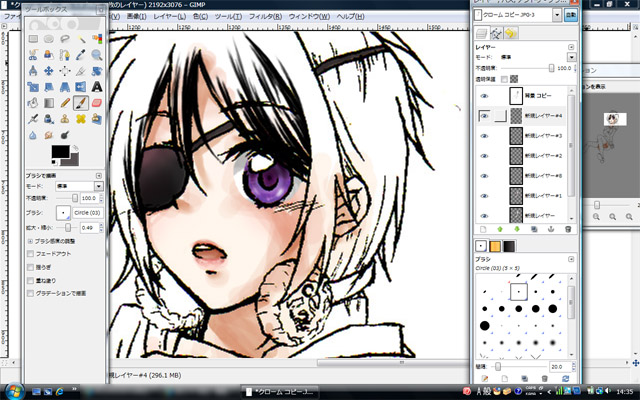The image size is (640, 400).
Task: Switch to the paths tab
Action: [x=496, y=33]
